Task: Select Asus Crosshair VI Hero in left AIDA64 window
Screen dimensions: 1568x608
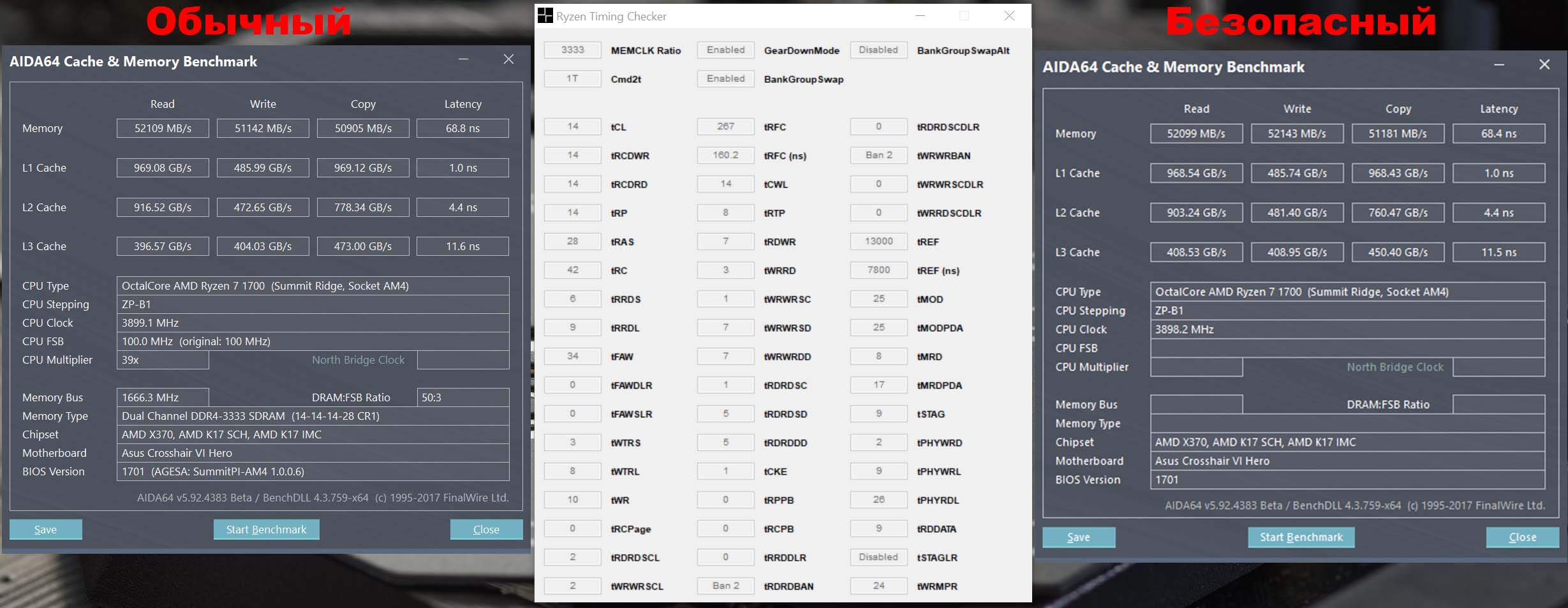Action: click(313, 453)
